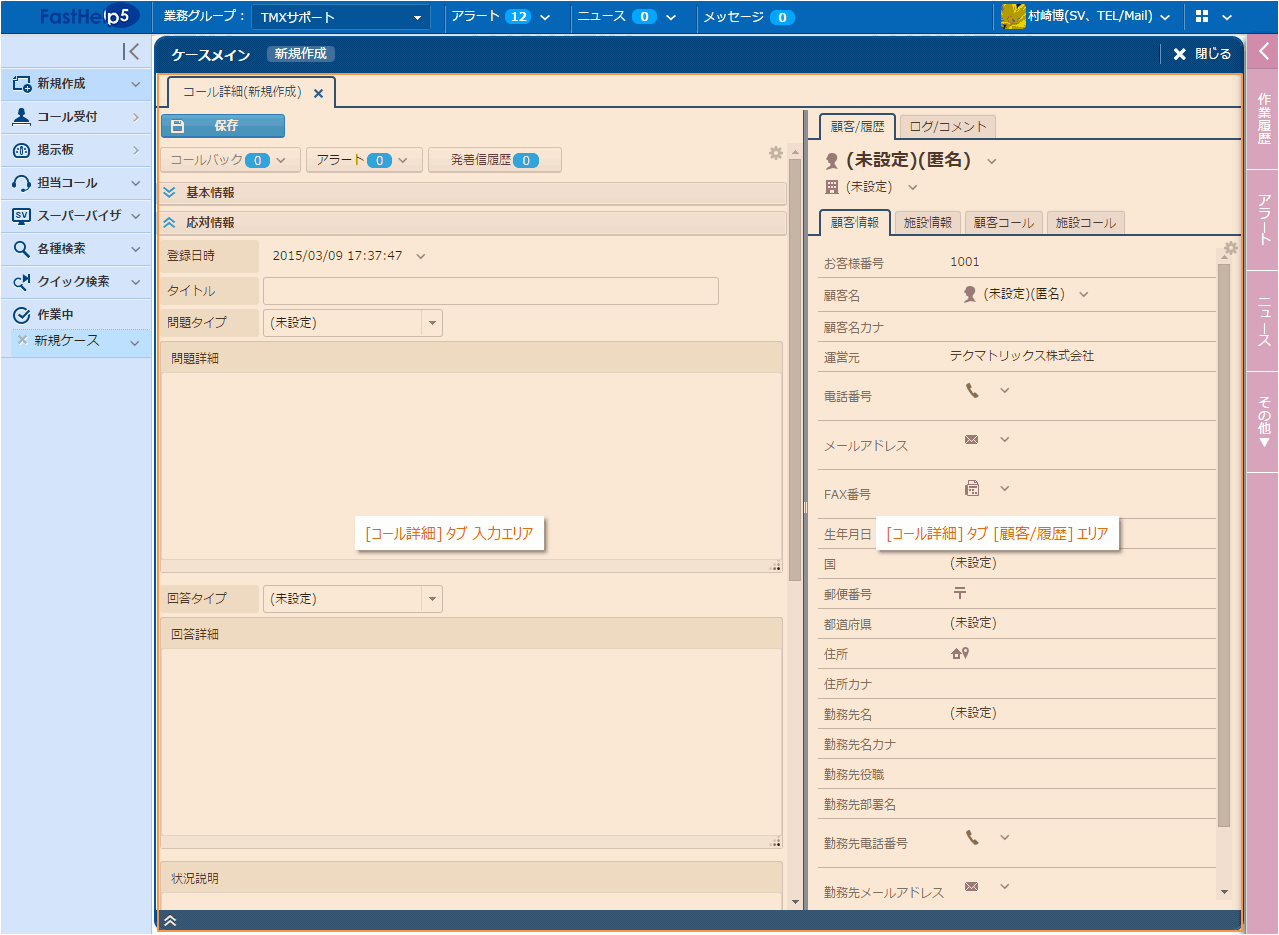The width and height of the screenshot is (1279, 935).
Task: Click the phone icon next to 電話番号
Action: [972, 391]
